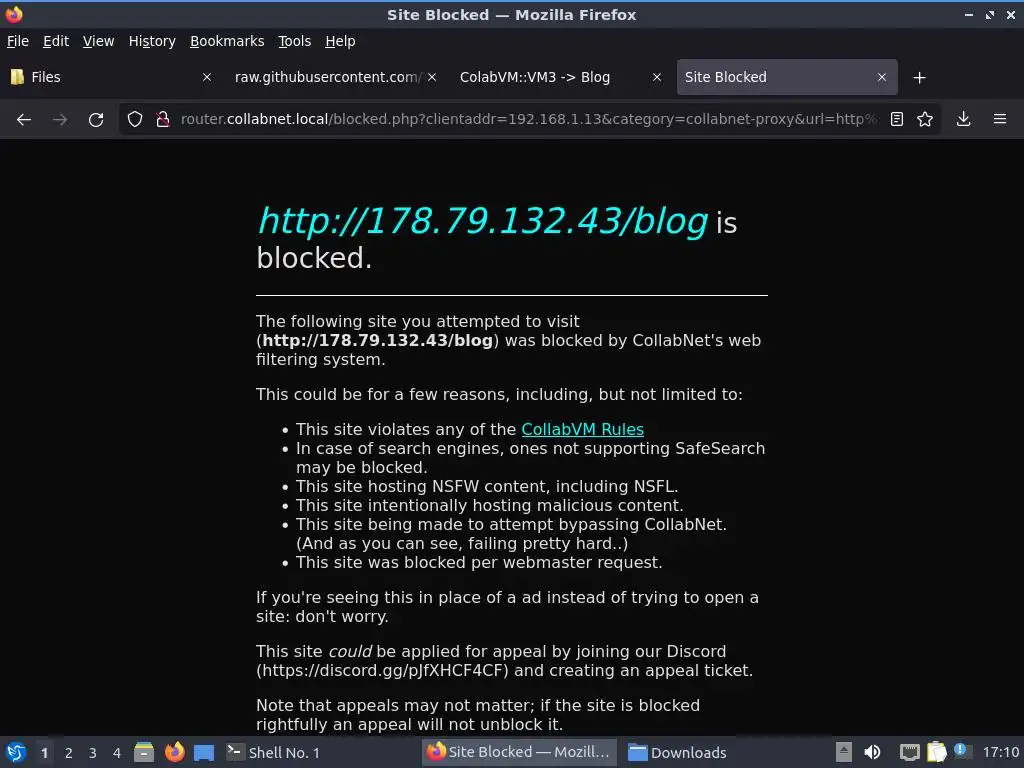Click the network status tray icon
This screenshot has height=768, width=1024.
[909, 752]
